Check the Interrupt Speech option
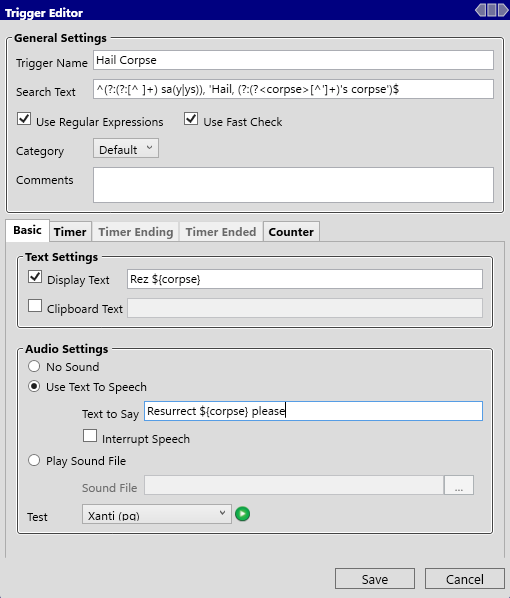The height and width of the screenshot is (598, 510). [90, 436]
